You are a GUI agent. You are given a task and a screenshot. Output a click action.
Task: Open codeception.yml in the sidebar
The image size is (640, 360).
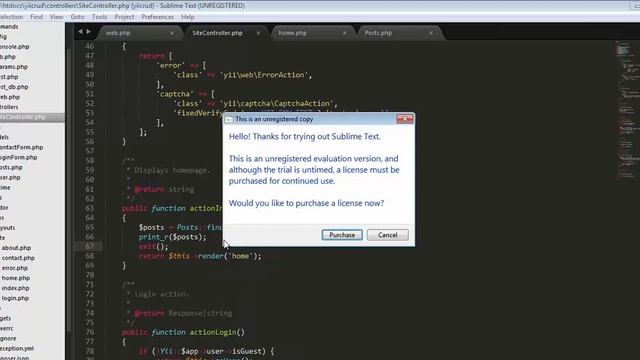[17, 349]
